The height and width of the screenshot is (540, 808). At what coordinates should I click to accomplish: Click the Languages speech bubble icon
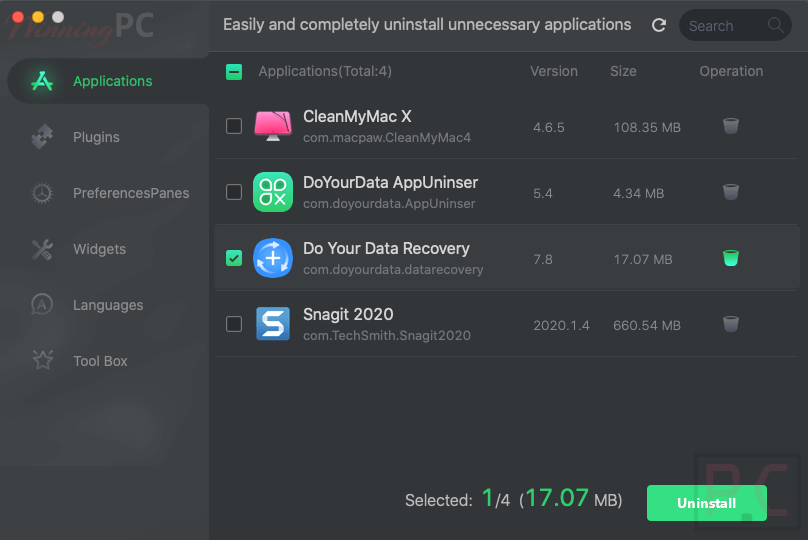pos(42,305)
